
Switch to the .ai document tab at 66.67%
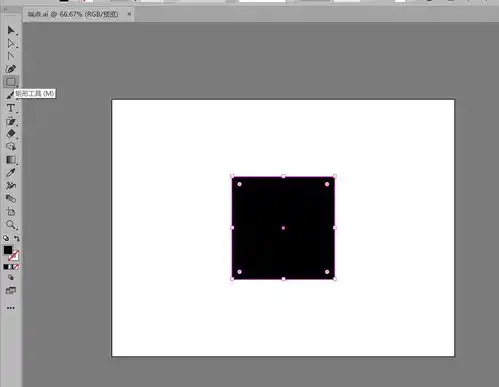click(x=73, y=14)
